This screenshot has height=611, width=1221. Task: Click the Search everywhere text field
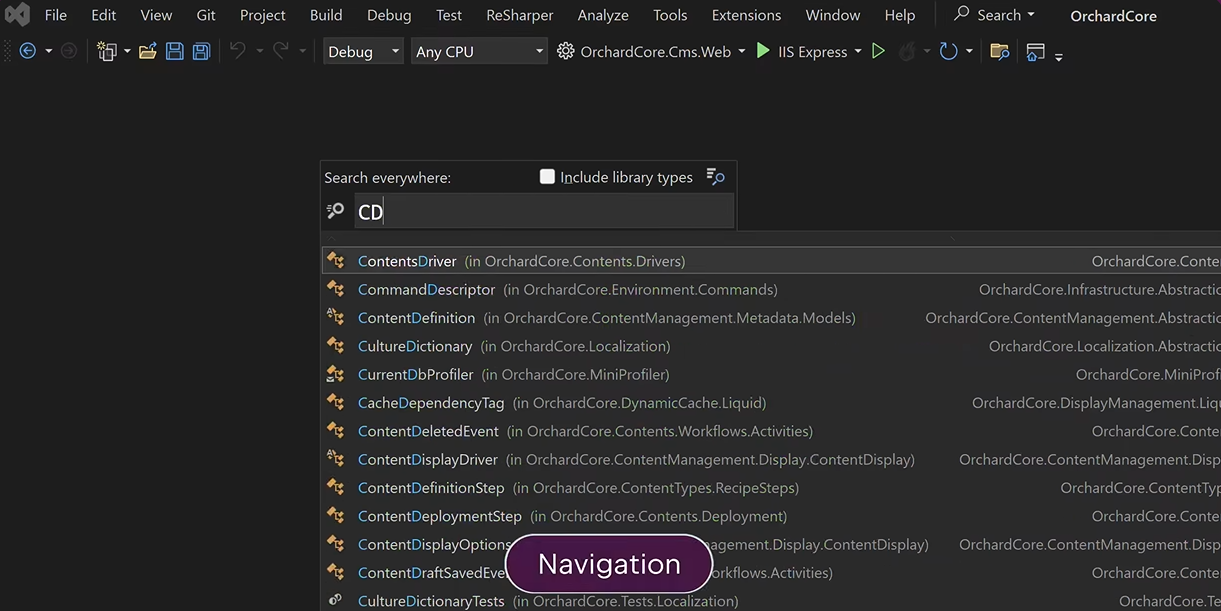point(544,211)
